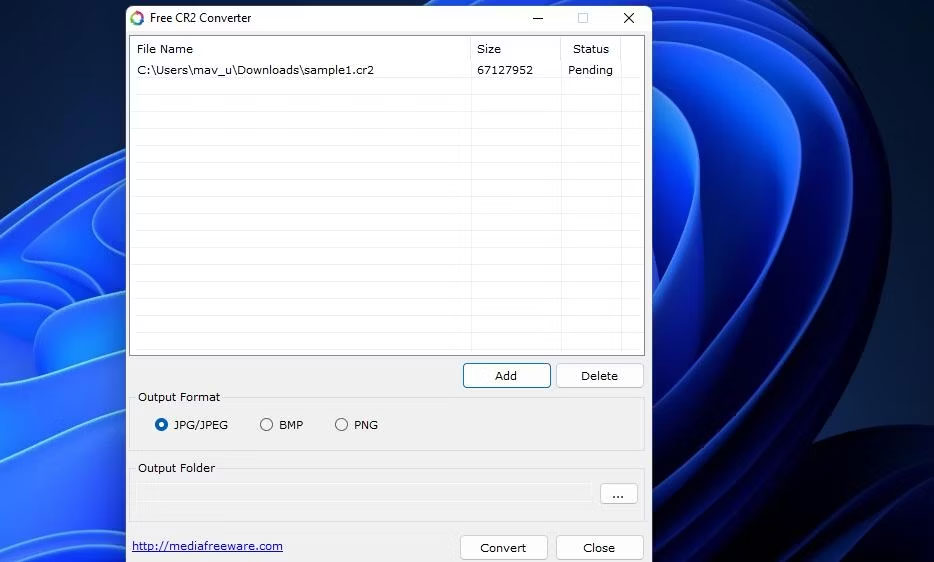Open the output folder browse (...) button
This screenshot has height=562, width=934.
[x=618, y=494]
